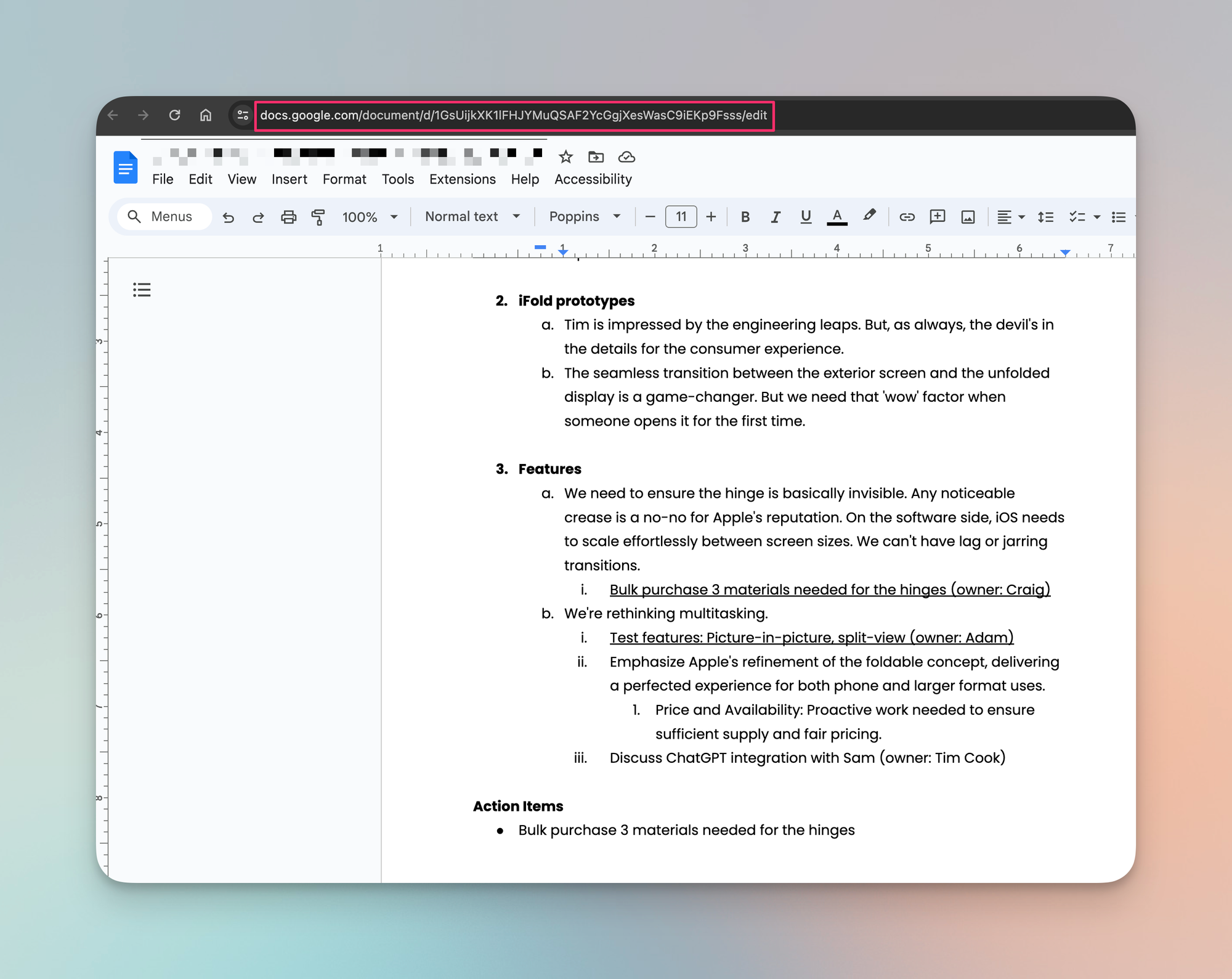Insert a link
The height and width of the screenshot is (979, 1232).
907,217
